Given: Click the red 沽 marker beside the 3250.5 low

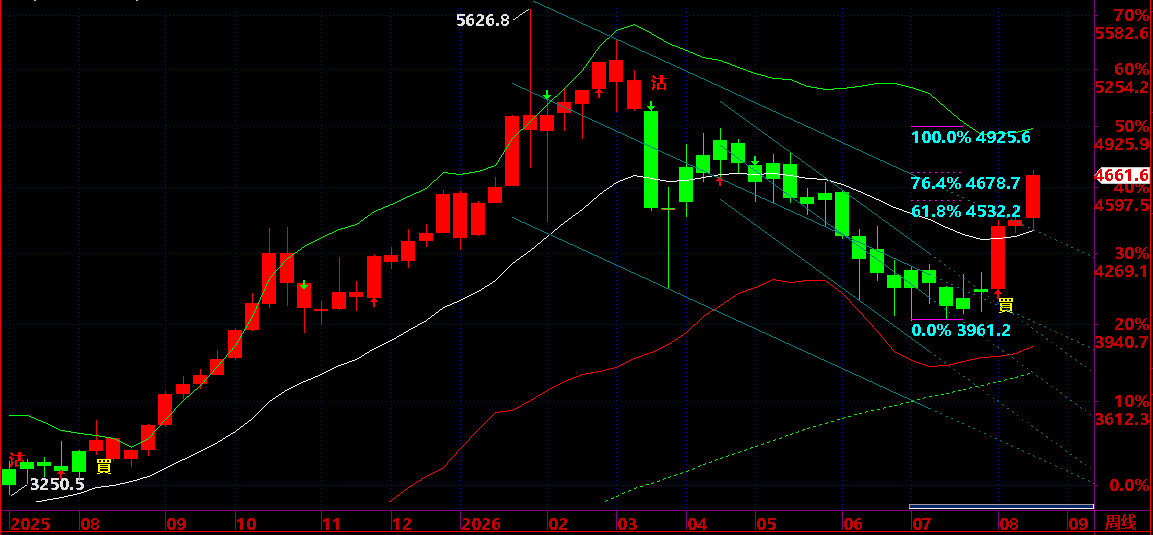Looking at the screenshot, I should [x=15, y=460].
